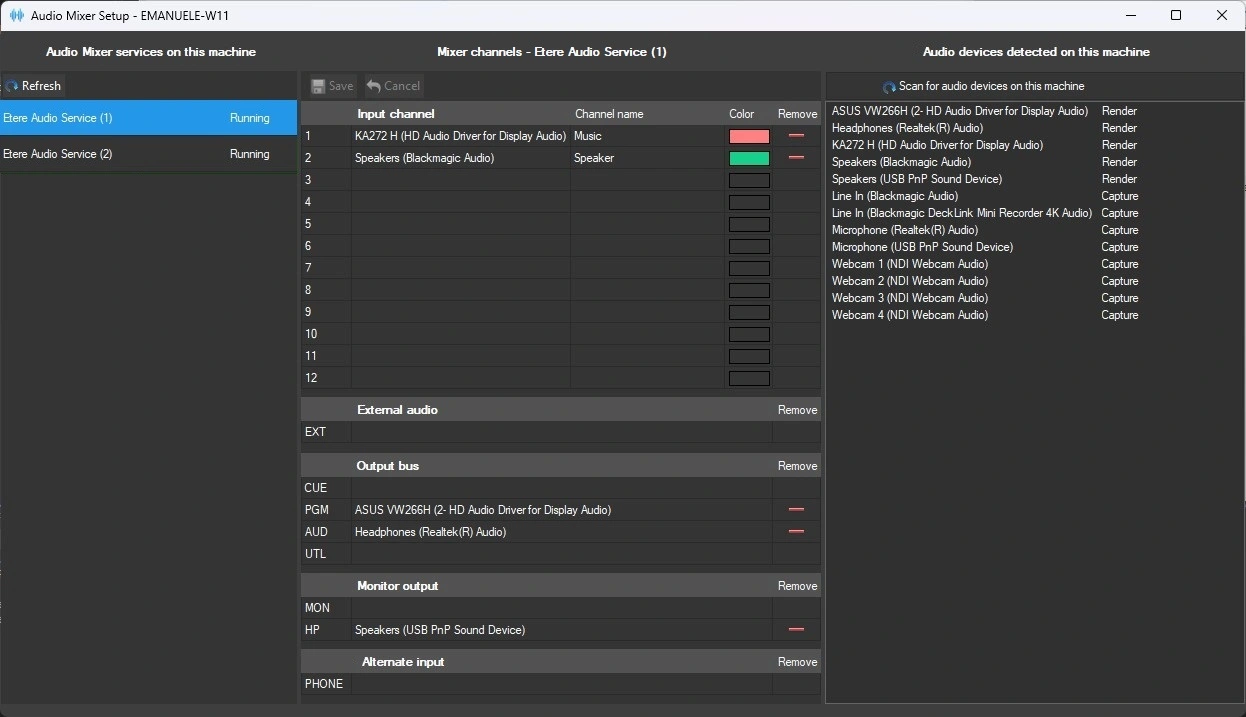1246x717 pixels.
Task: Click the empty CUE output bus row
Action: [560, 488]
